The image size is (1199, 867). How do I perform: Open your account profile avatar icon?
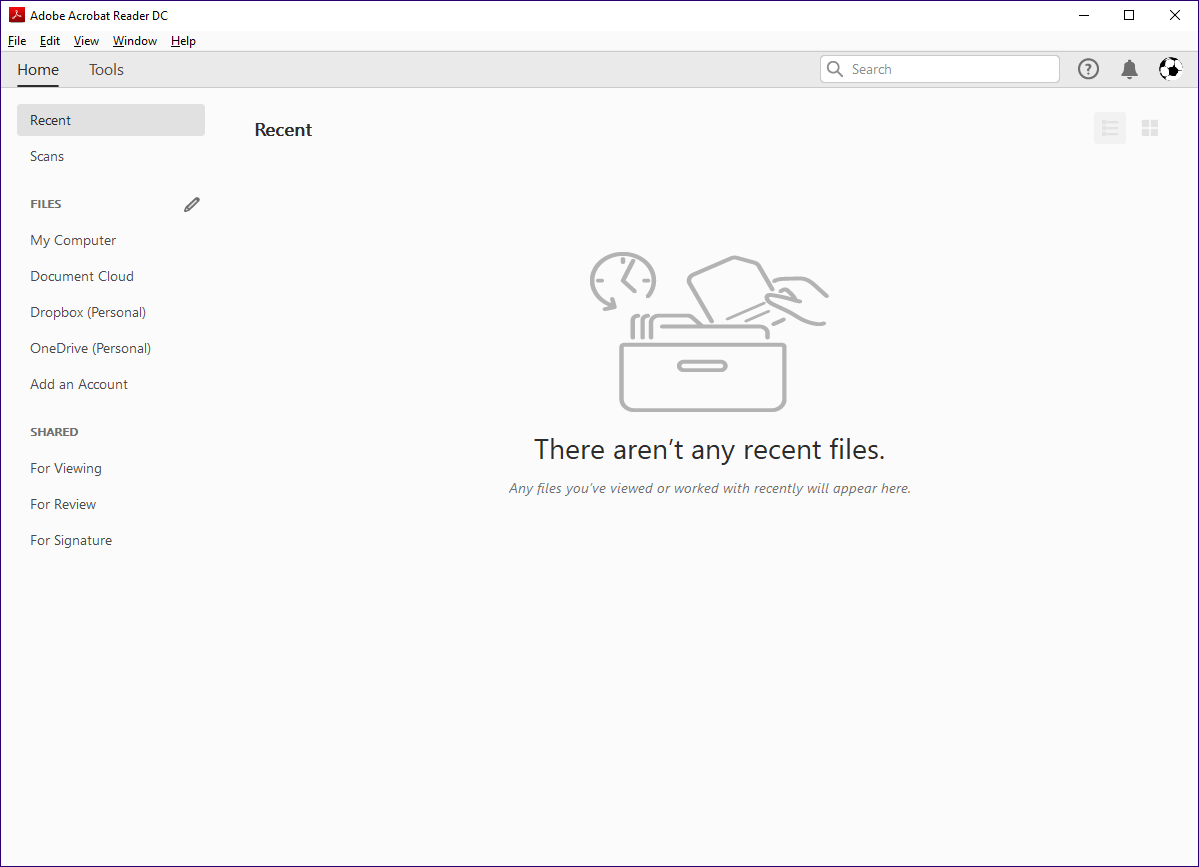coord(1170,69)
